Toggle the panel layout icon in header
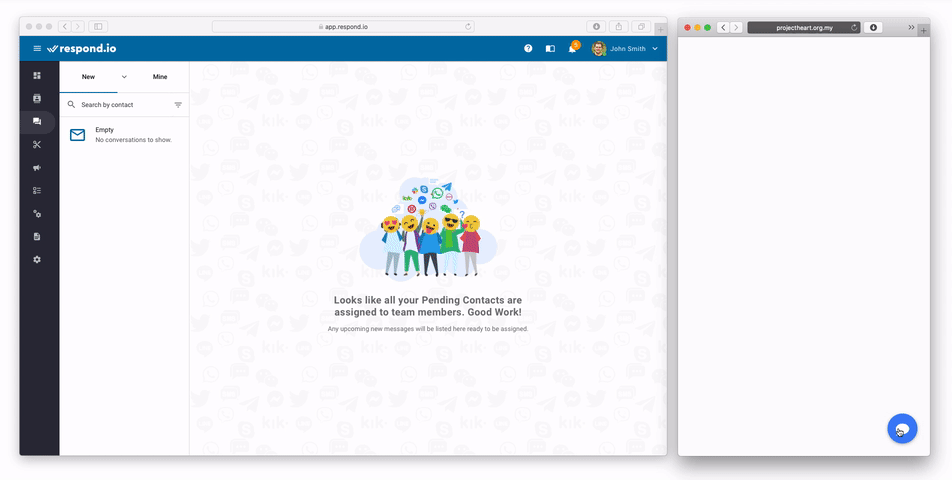The image size is (952, 480). (550, 48)
